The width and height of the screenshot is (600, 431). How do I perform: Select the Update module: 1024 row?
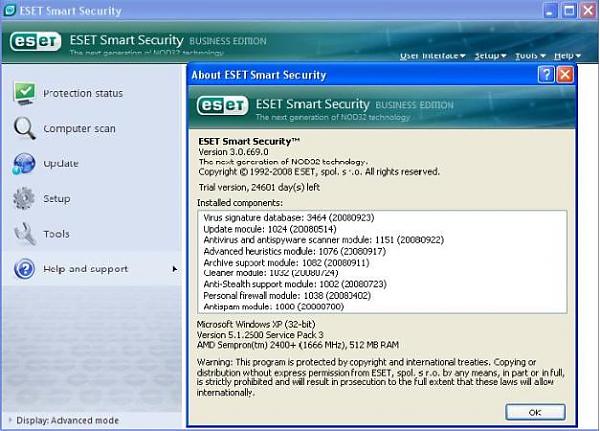[270, 229]
